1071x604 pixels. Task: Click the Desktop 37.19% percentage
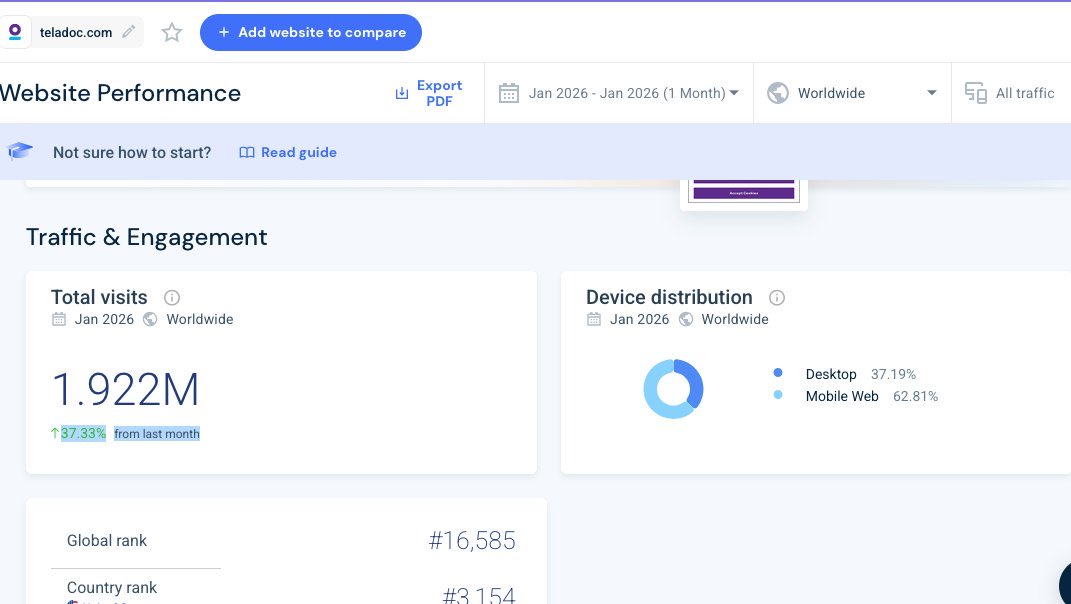(x=893, y=374)
